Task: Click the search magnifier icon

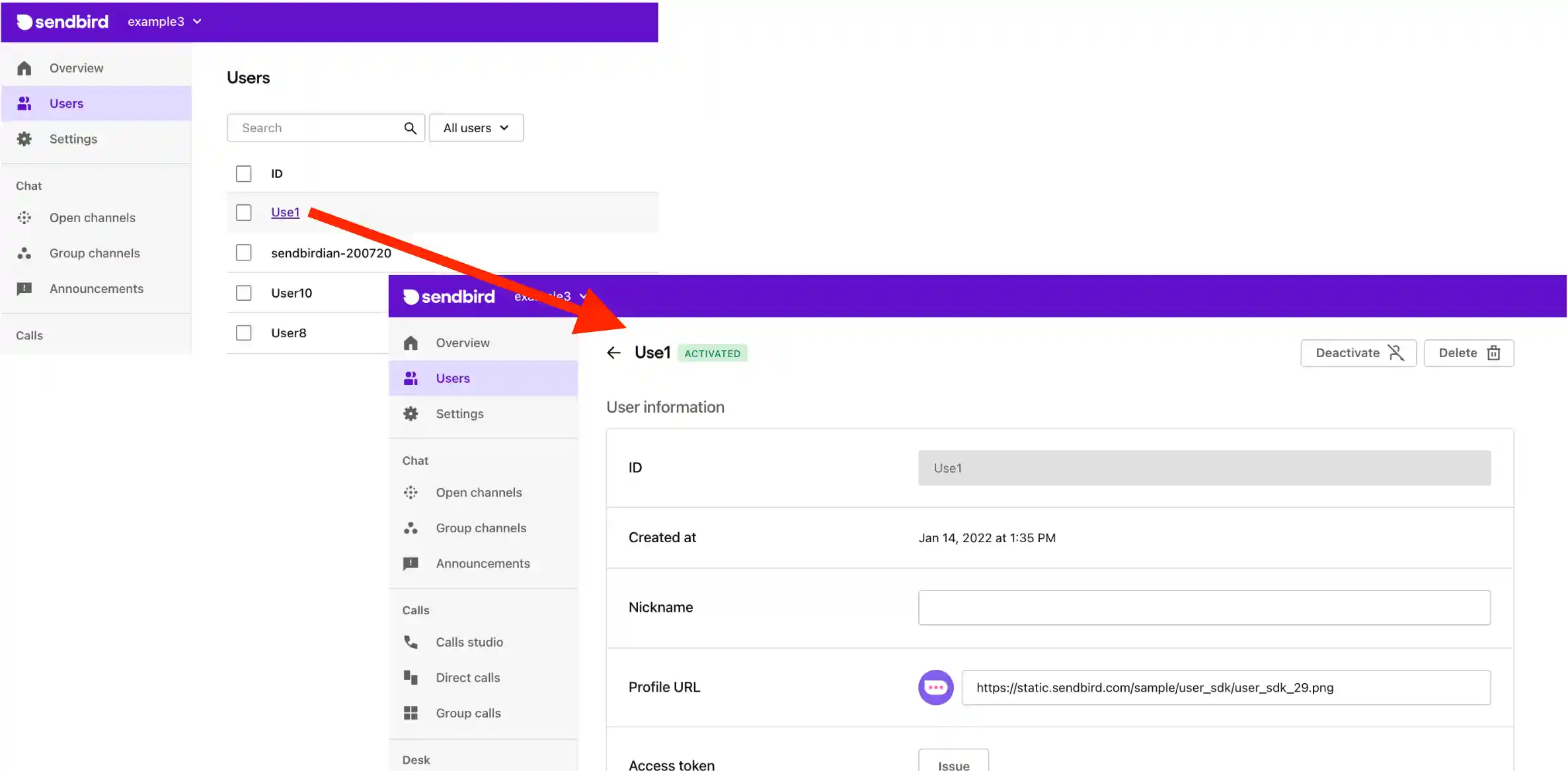Action: (410, 128)
